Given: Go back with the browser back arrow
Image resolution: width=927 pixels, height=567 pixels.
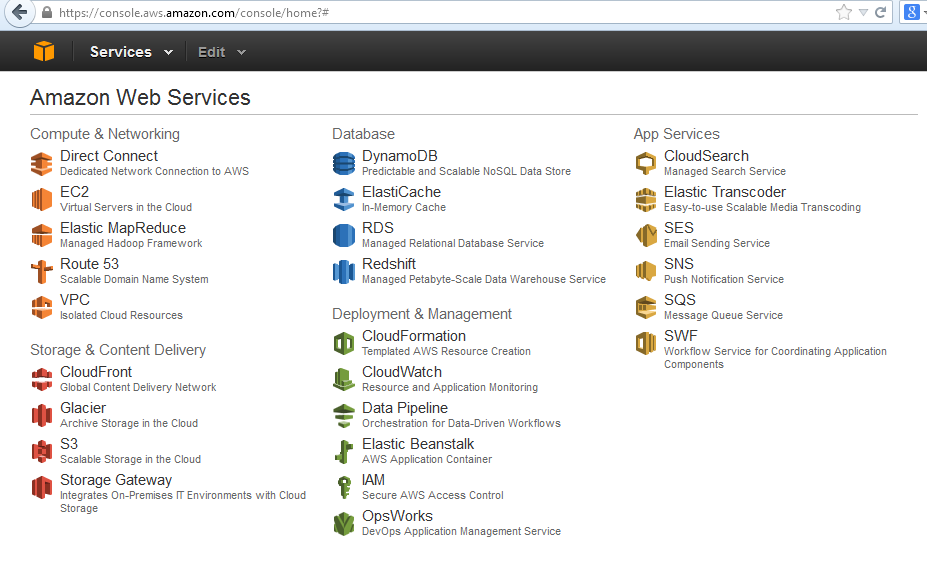Looking at the screenshot, I should point(20,12).
